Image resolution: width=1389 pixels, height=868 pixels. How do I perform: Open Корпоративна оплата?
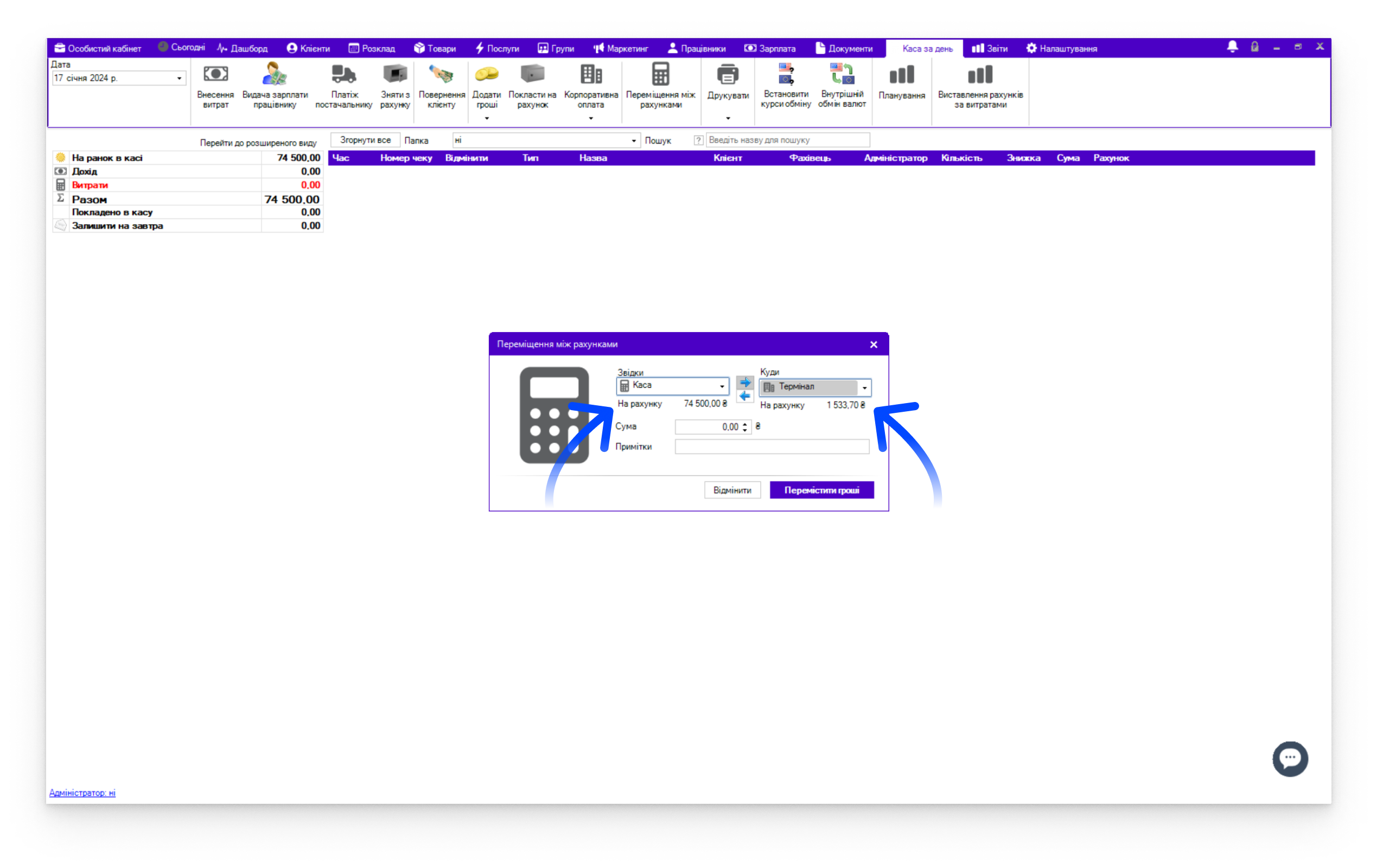pyautogui.click(x=591, y=87)
